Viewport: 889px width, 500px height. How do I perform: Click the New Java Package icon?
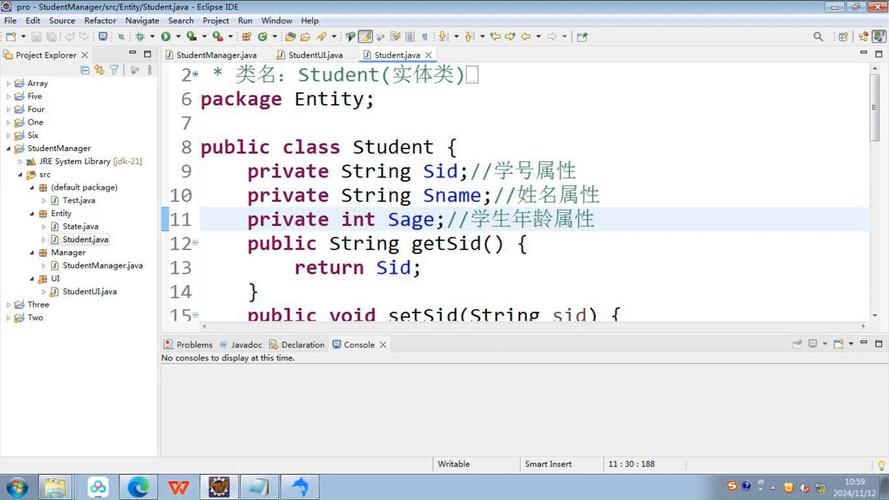(x=247, y=37)
